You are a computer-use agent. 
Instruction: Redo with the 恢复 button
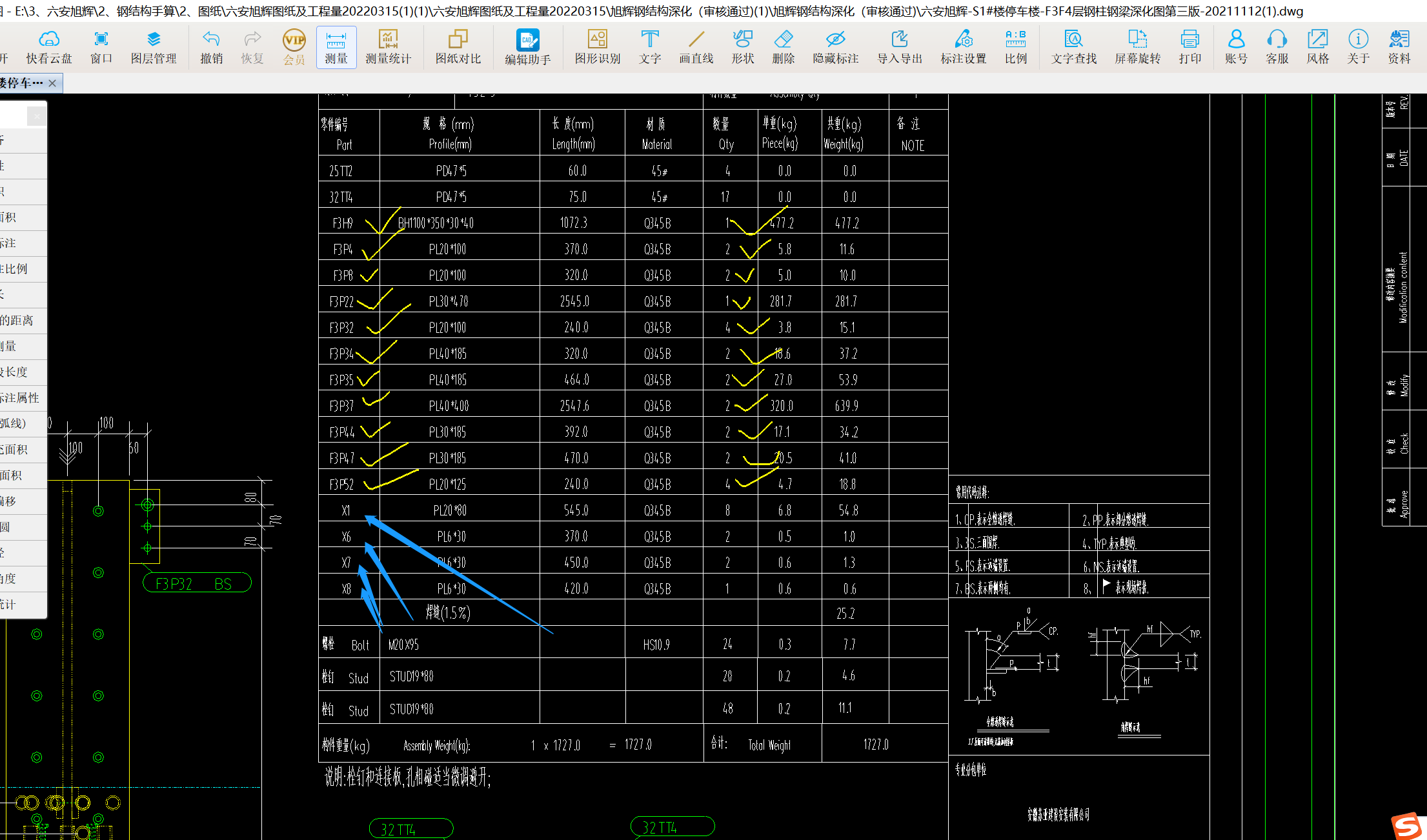[252, 47]
